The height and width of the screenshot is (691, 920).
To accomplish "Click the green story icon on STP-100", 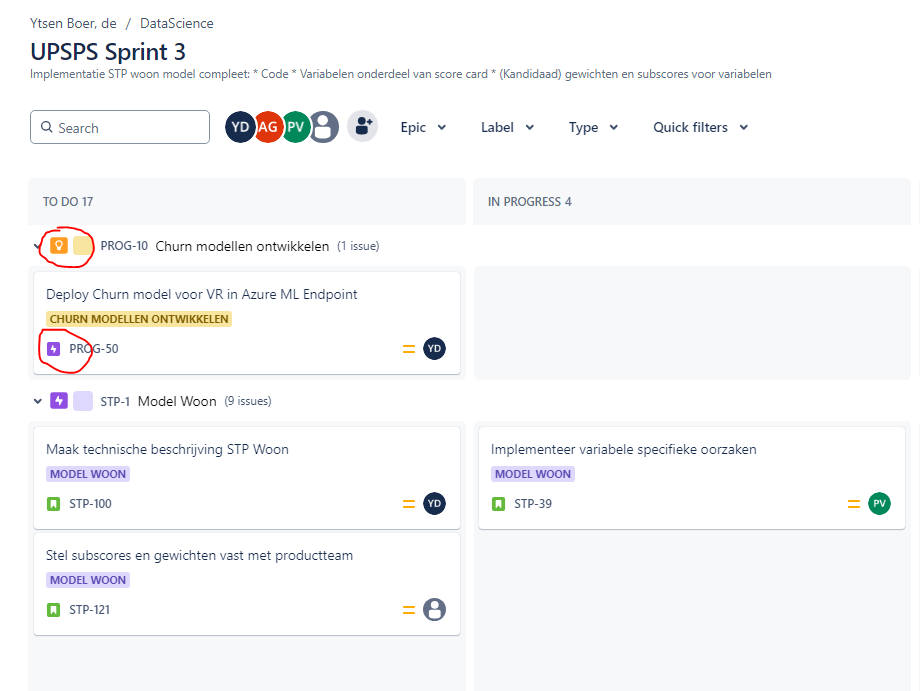I will 54,503.
